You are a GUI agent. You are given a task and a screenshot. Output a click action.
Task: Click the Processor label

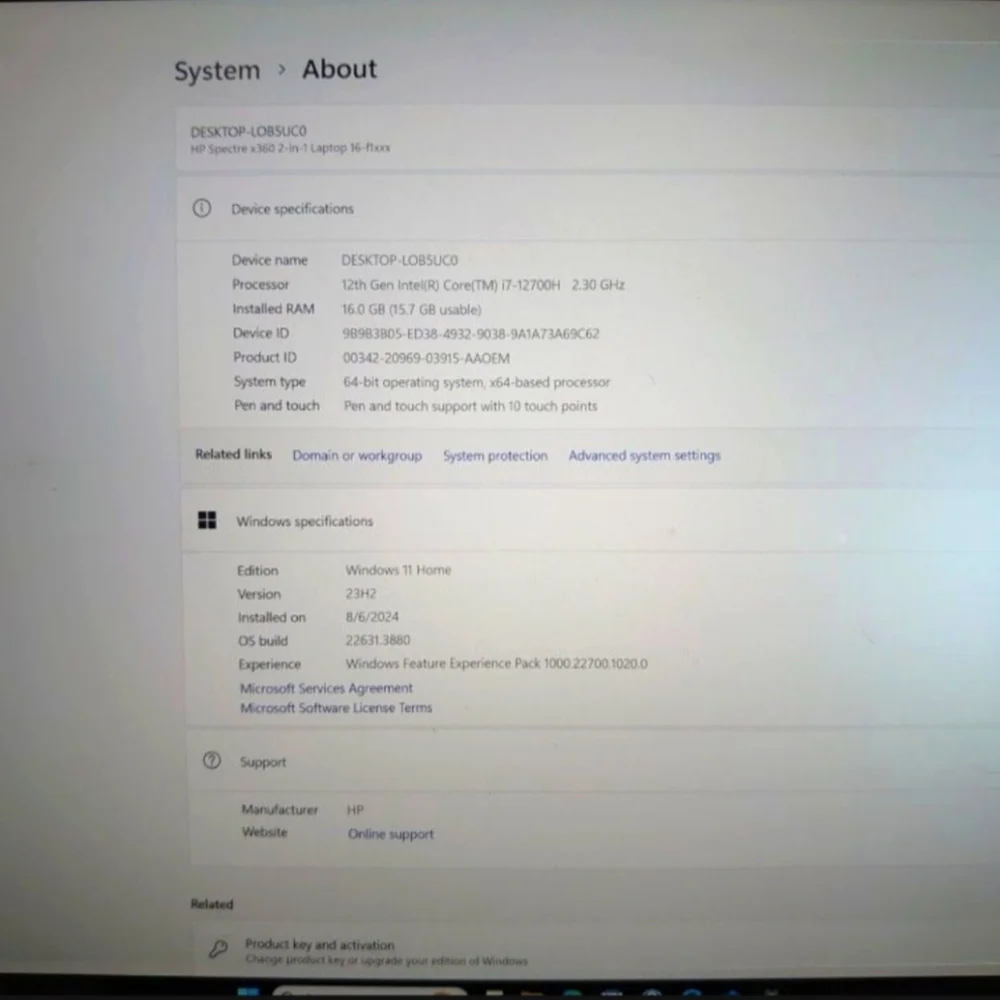(260, 284)
